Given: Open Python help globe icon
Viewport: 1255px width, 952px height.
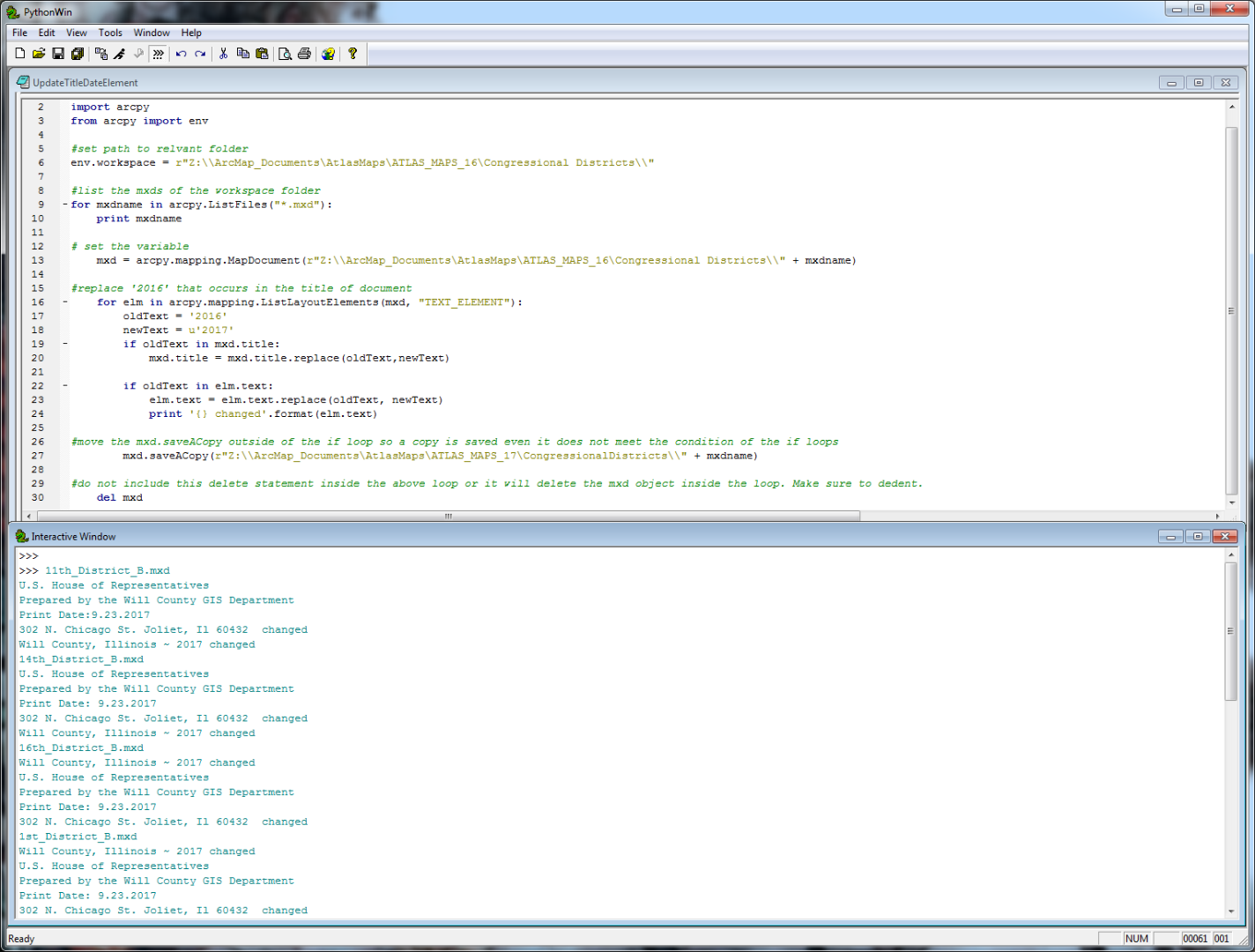Looking at the screenshot, I should (x=329, y=54).
